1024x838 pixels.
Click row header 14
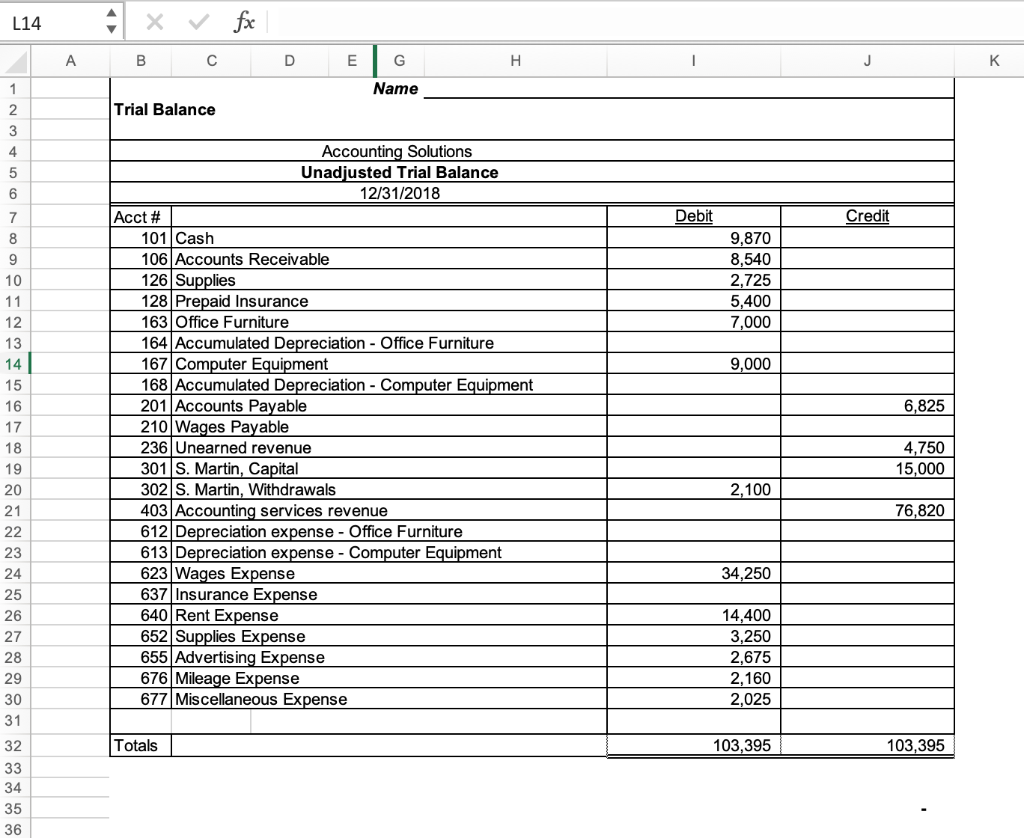12,364
